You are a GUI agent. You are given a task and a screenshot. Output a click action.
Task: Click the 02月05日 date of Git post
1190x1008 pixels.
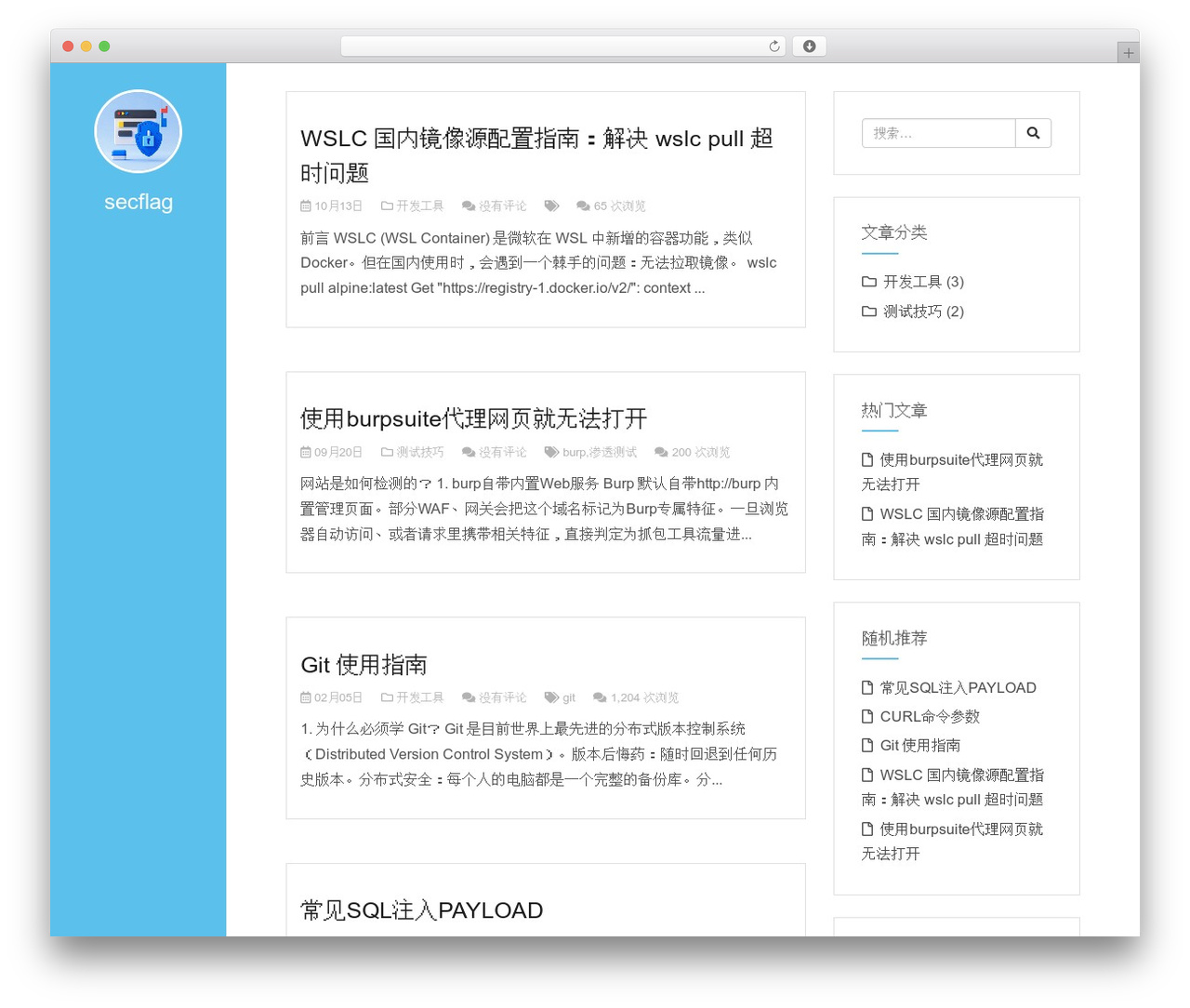338,698
